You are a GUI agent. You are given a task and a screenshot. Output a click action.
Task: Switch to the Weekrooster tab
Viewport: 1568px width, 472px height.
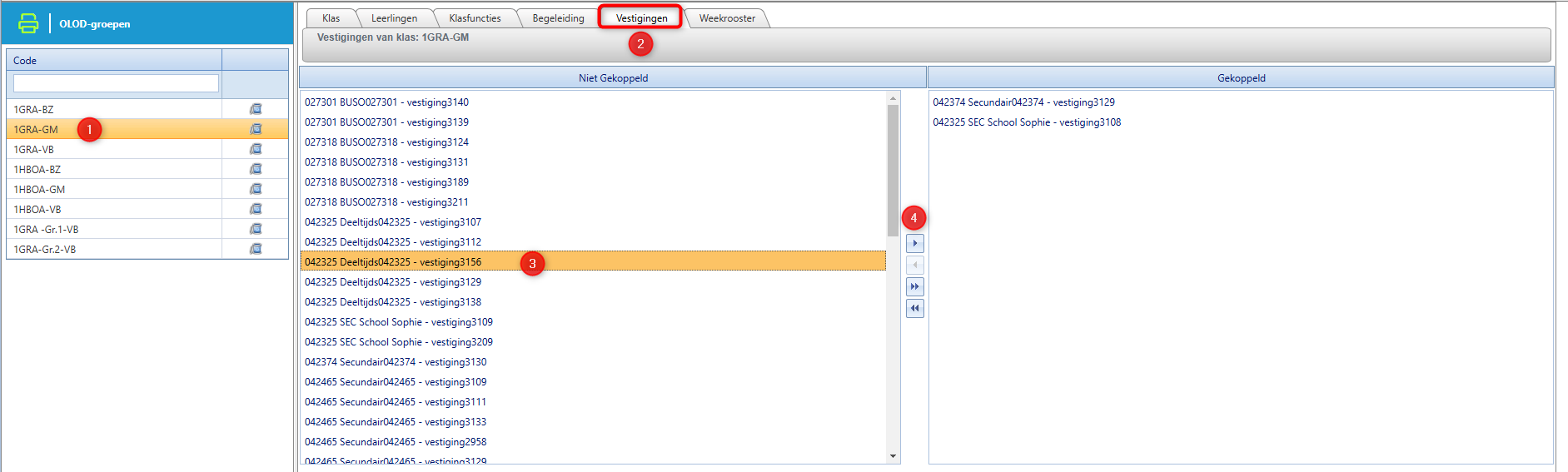726,18
